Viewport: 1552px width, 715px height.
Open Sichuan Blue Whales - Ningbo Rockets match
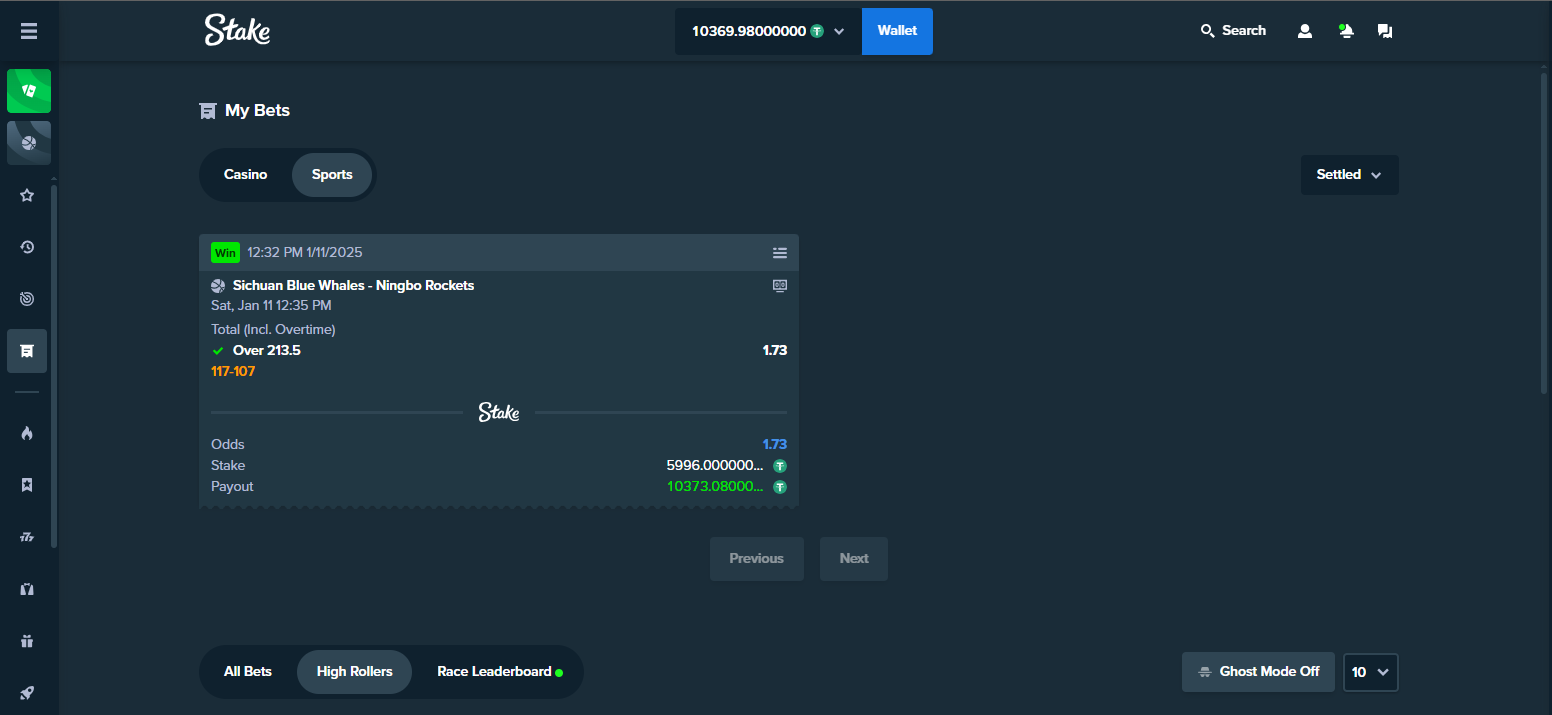click(x=354, y=286)
